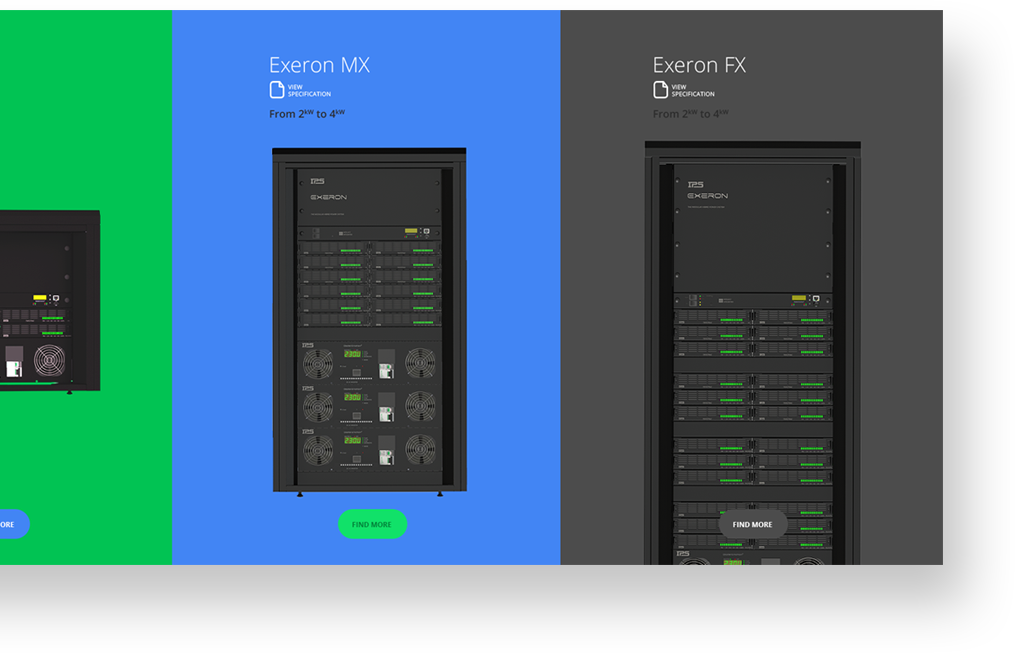
Task: Click the Exeron MX rack cabinet image
Action: (x=369, y=322)
